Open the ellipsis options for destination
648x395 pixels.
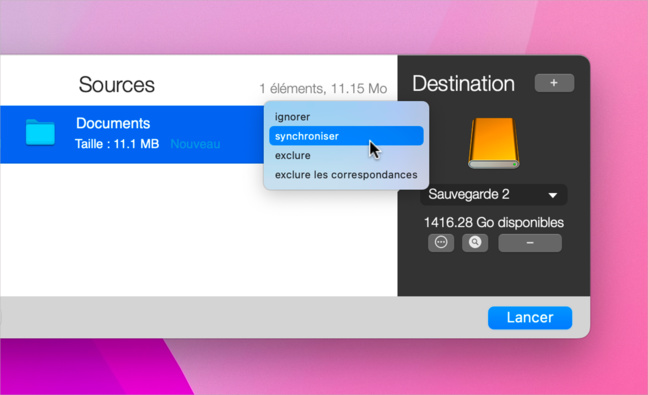441,243
